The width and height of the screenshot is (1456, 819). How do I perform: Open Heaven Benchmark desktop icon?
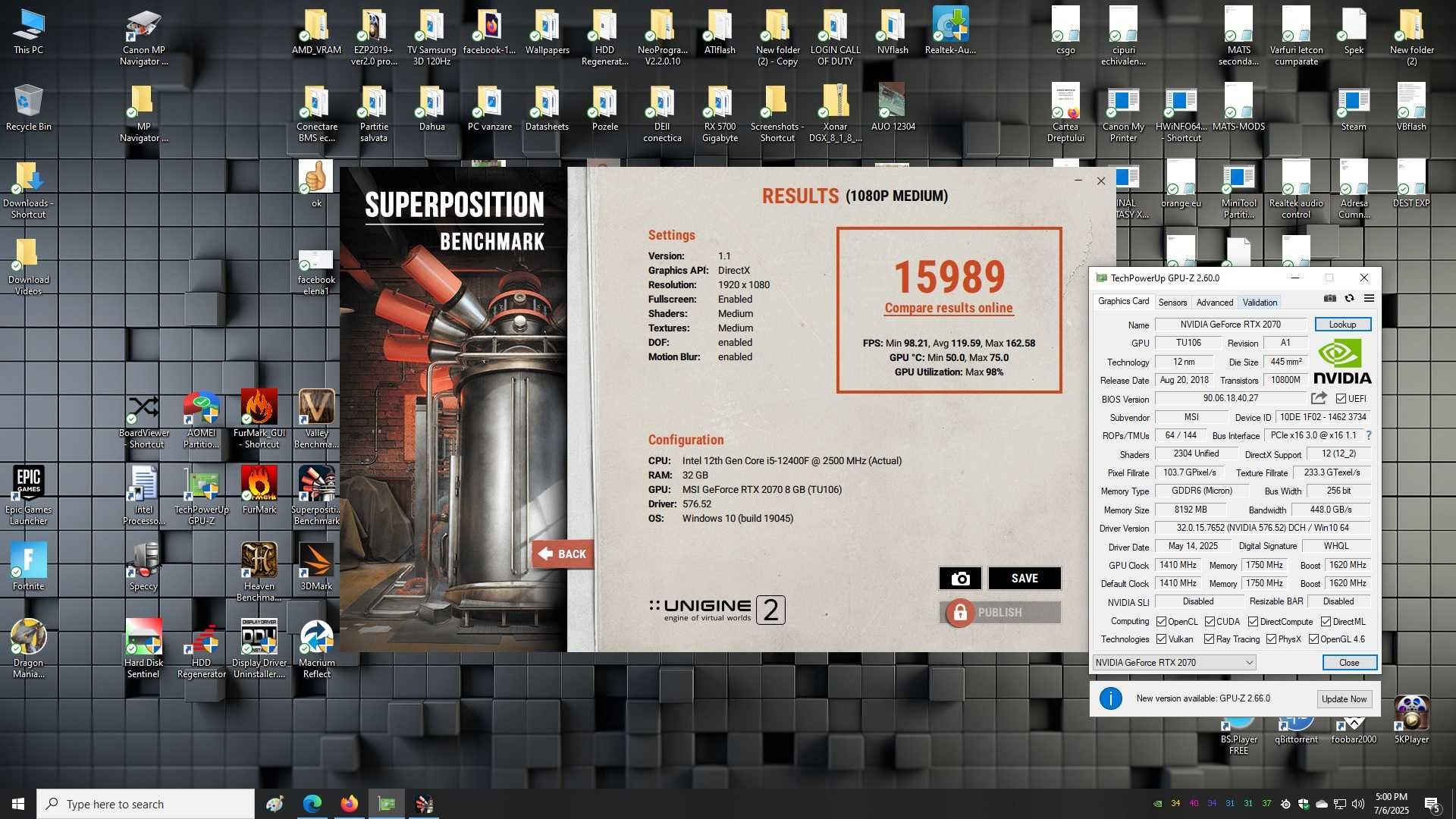[x=259, y=572]
